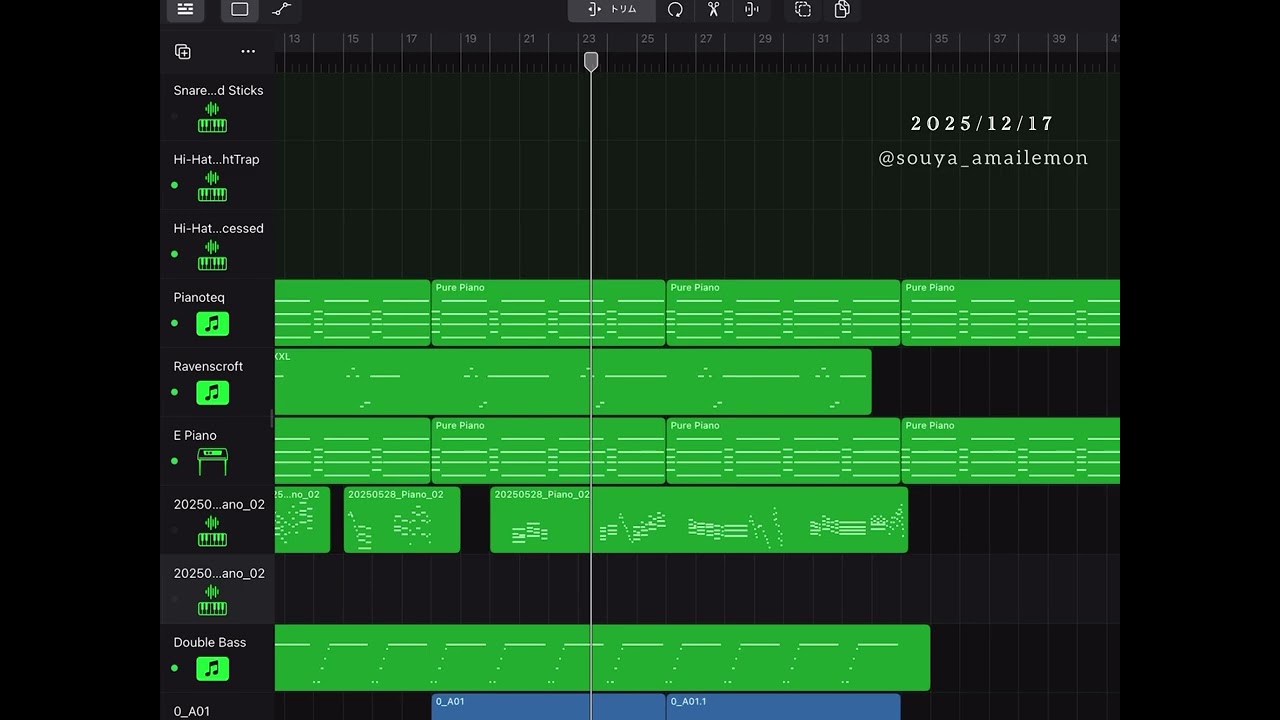This screenshot has height=720, width=1280.
Task: Toggle the Hi-Hat...cessed track power dot
Action: click(175, 254)
